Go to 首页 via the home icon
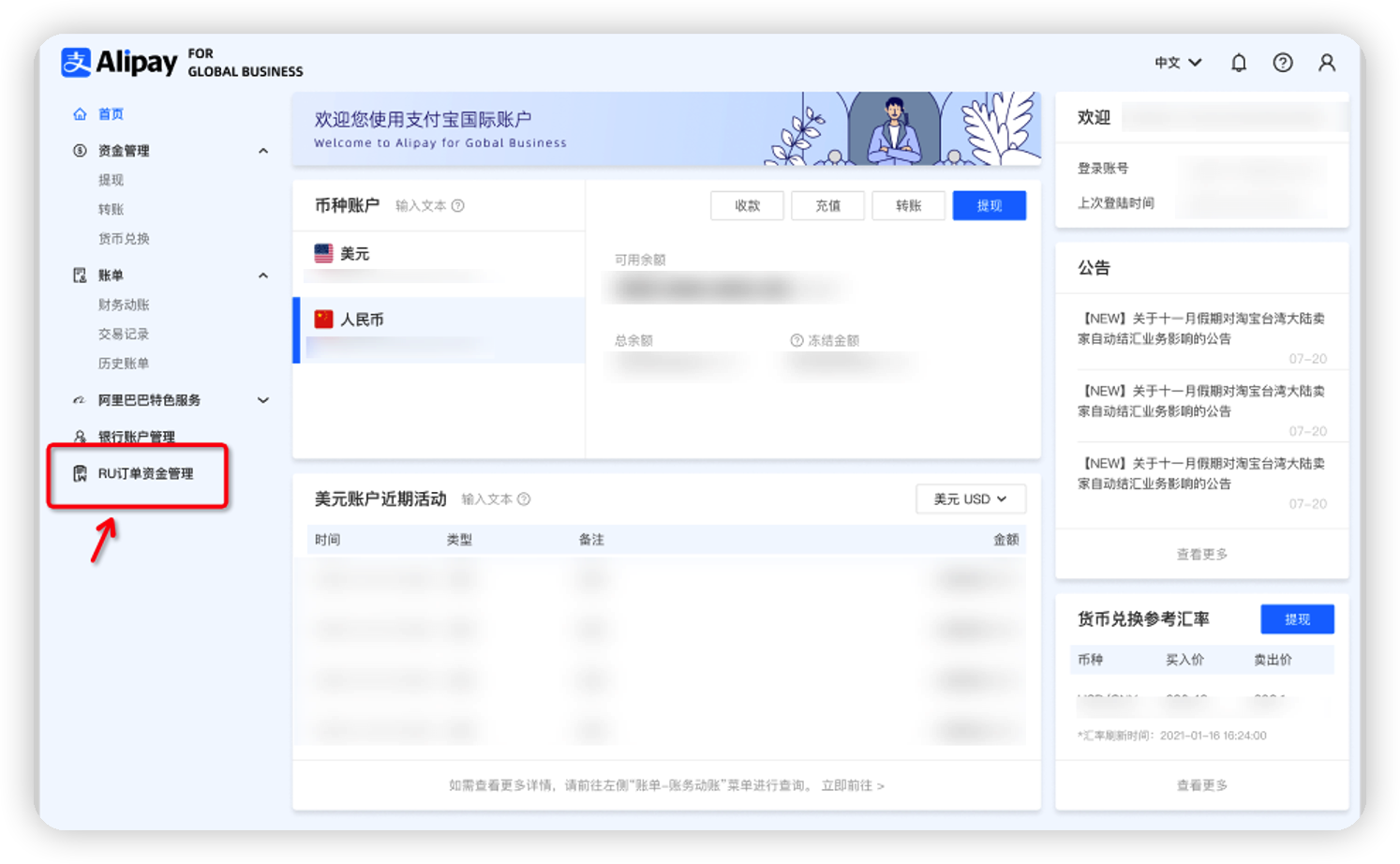This screenshot has width=1400, height=864. click(80, 114)
